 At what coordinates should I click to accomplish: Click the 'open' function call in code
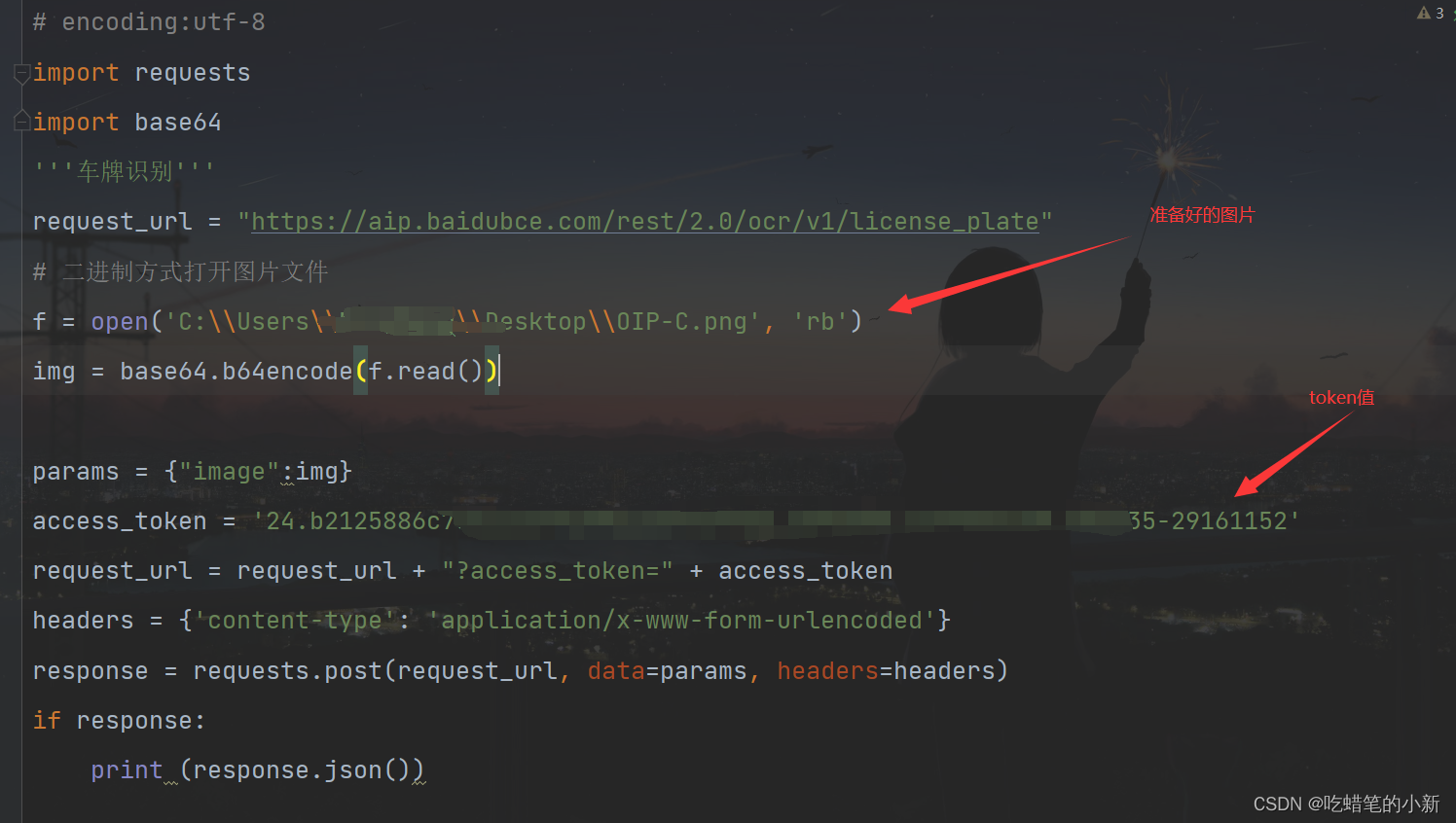click(120, 322)
